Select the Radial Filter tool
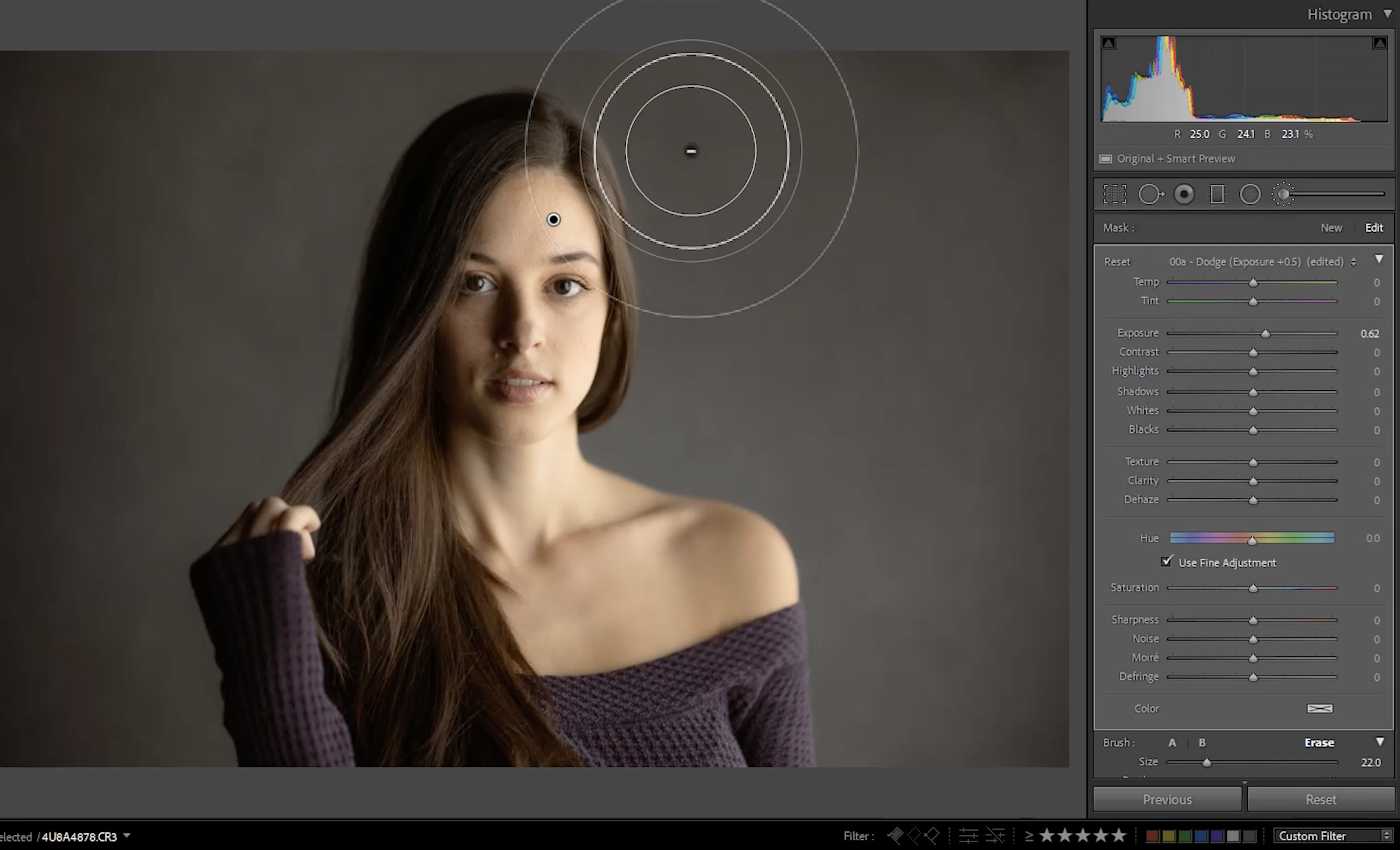Image resolution: width=1400 pixels, height=850 pixels. coord(1250,194)
